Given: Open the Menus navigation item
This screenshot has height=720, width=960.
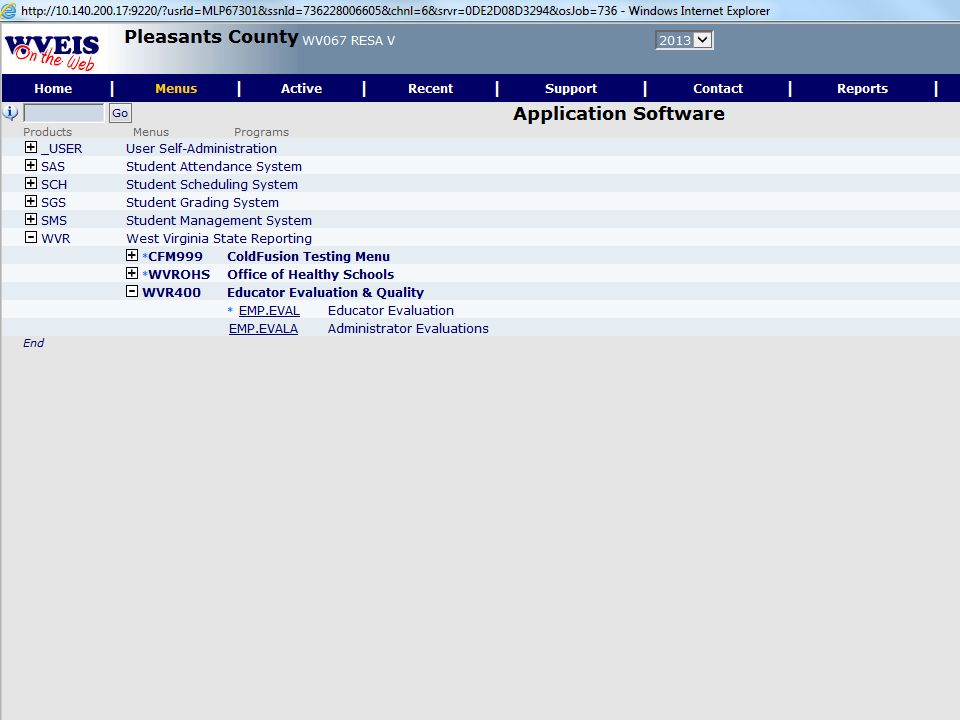Looking at the screenshot, I should pos(176,88).
